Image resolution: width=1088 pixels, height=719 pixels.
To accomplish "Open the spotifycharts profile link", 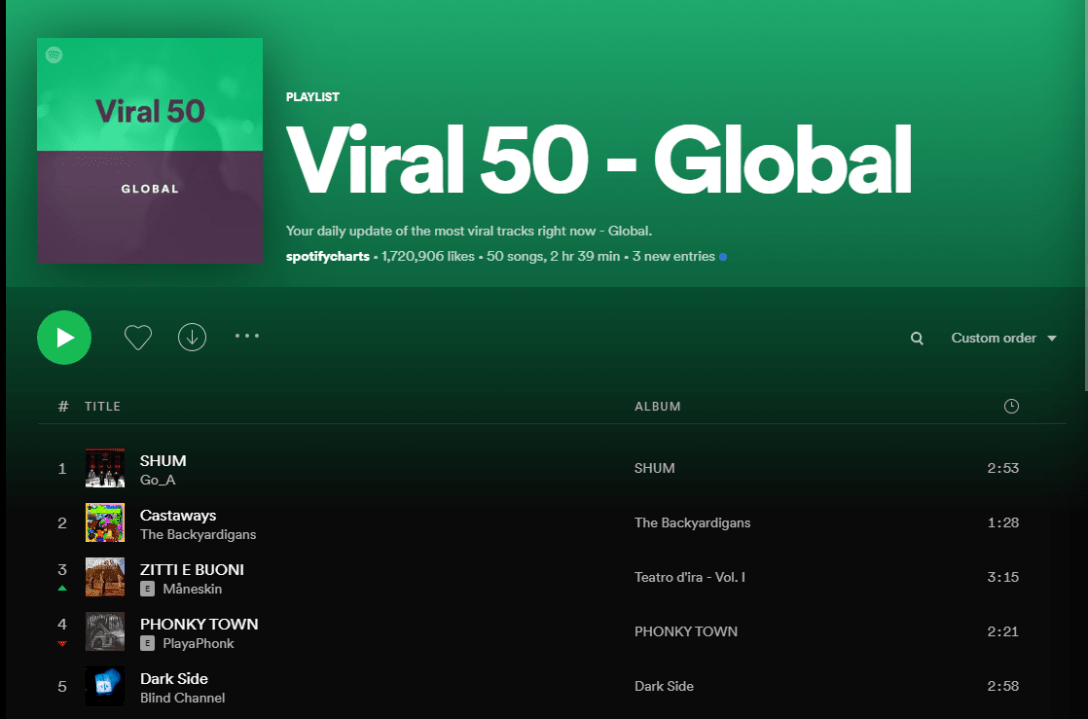I will point(327,257).
